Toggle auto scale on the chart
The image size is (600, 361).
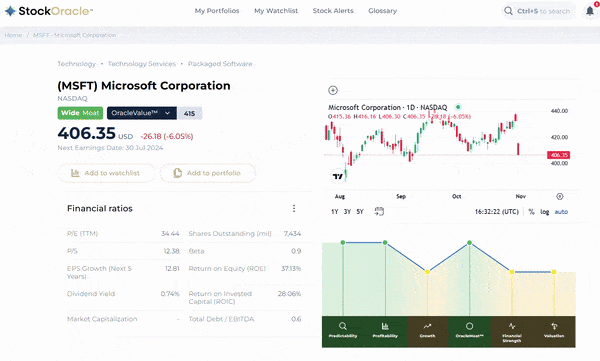(x=561, y=212)
